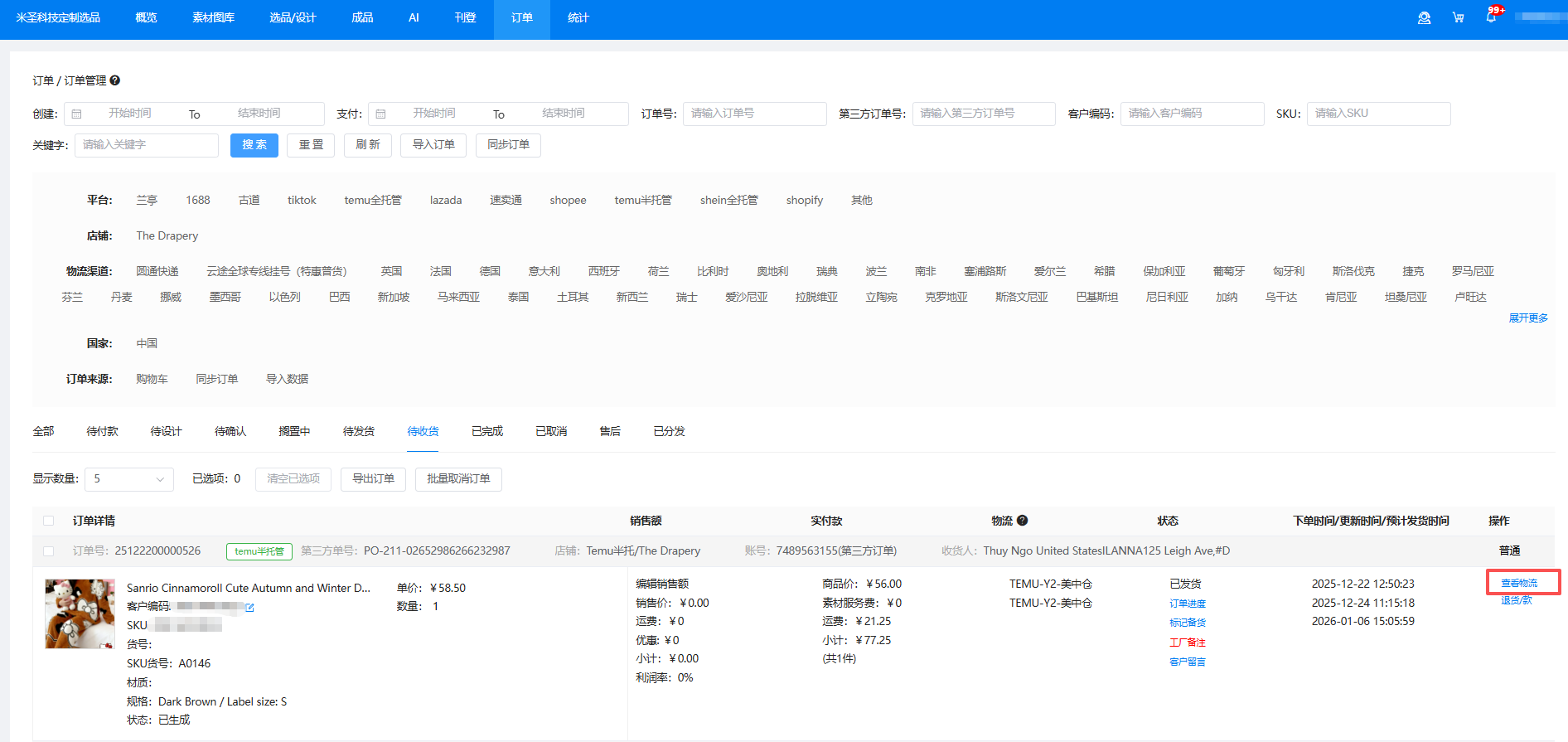The height and width of the screenshot is (742, 1568).
Task: Click the edit icon beside 客户编码
Action: [x=249, y=607]
